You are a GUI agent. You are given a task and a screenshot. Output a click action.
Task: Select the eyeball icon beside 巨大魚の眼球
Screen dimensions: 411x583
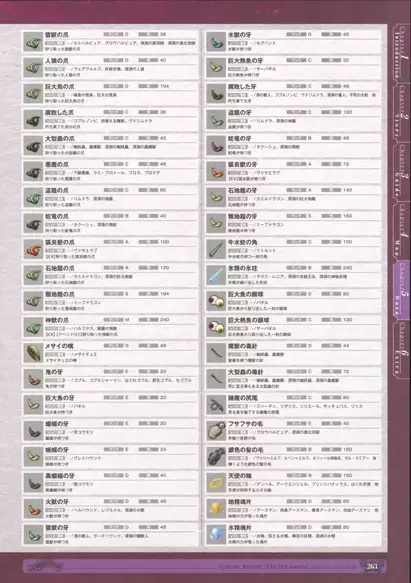tap(216, 301)
